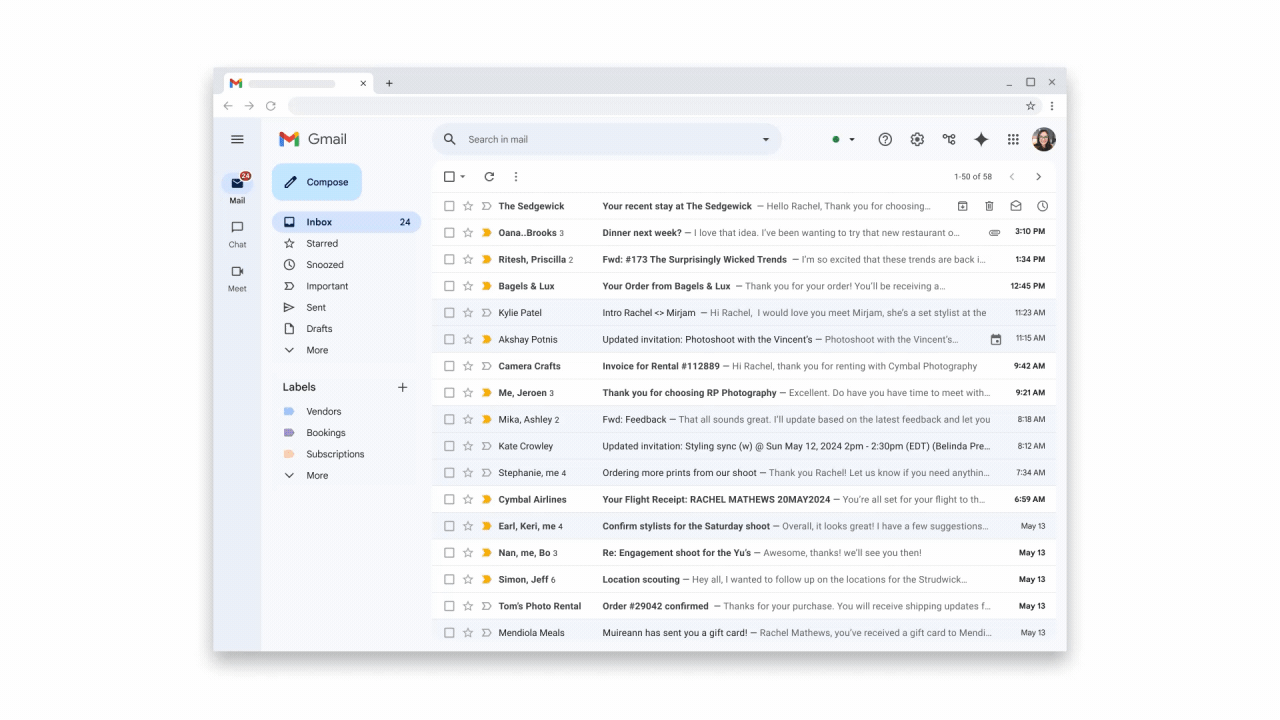Screen dimensions: 1280x720
Task: Open the account profile avatar
Action: click(x=1044, y=140)
